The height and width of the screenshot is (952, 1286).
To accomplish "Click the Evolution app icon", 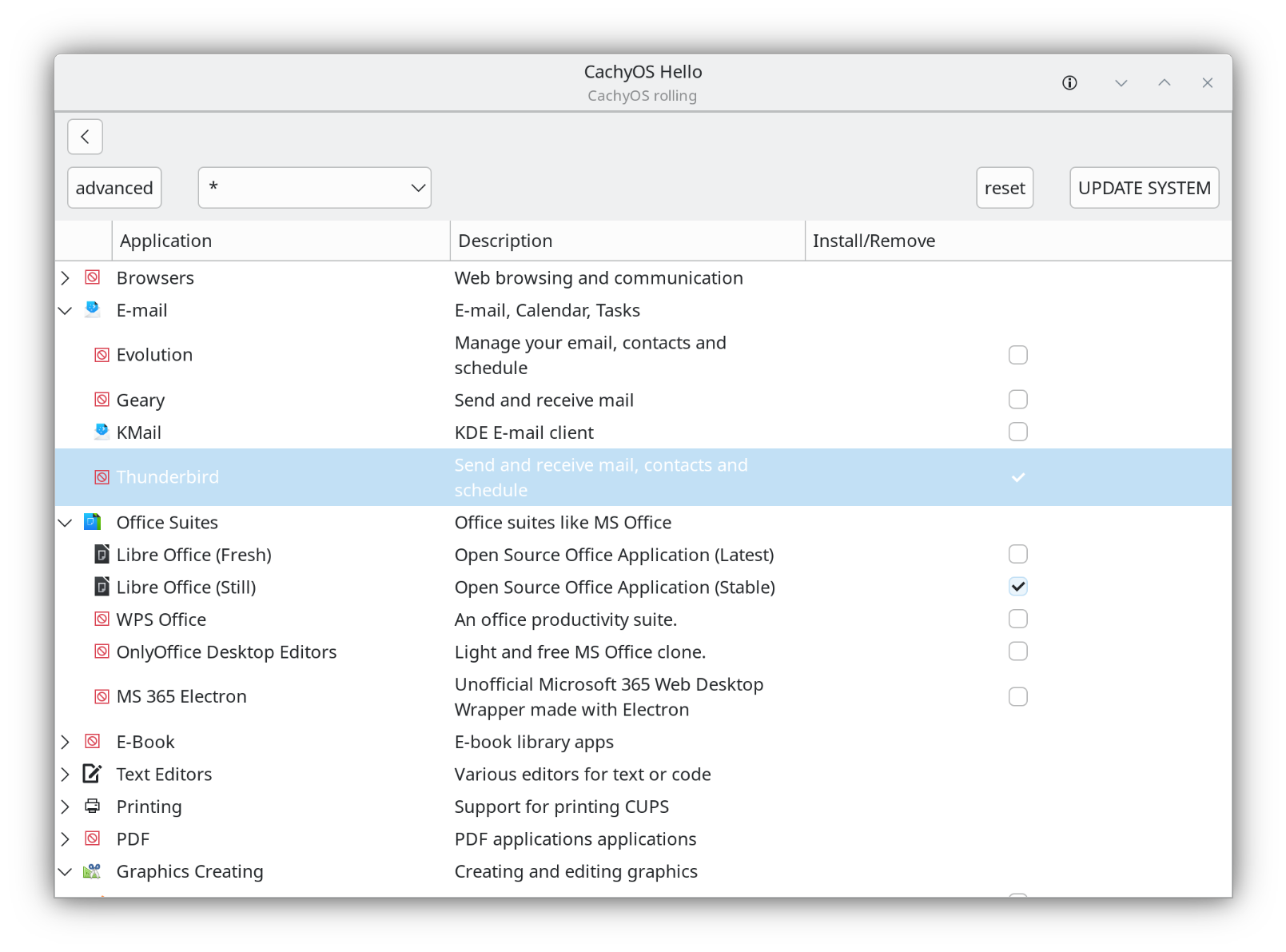I will pyautogui.click(x=102, y=355).
